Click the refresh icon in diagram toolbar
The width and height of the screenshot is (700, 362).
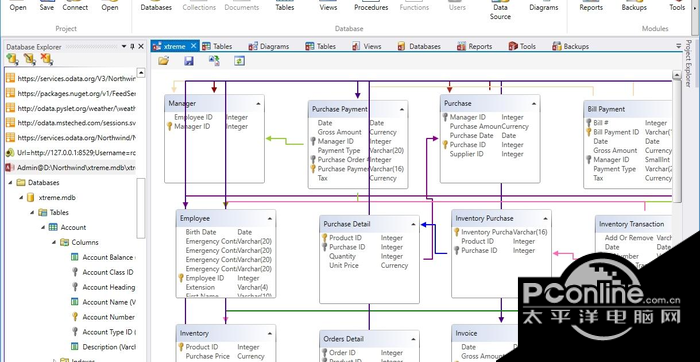click(x=240, y=61)
